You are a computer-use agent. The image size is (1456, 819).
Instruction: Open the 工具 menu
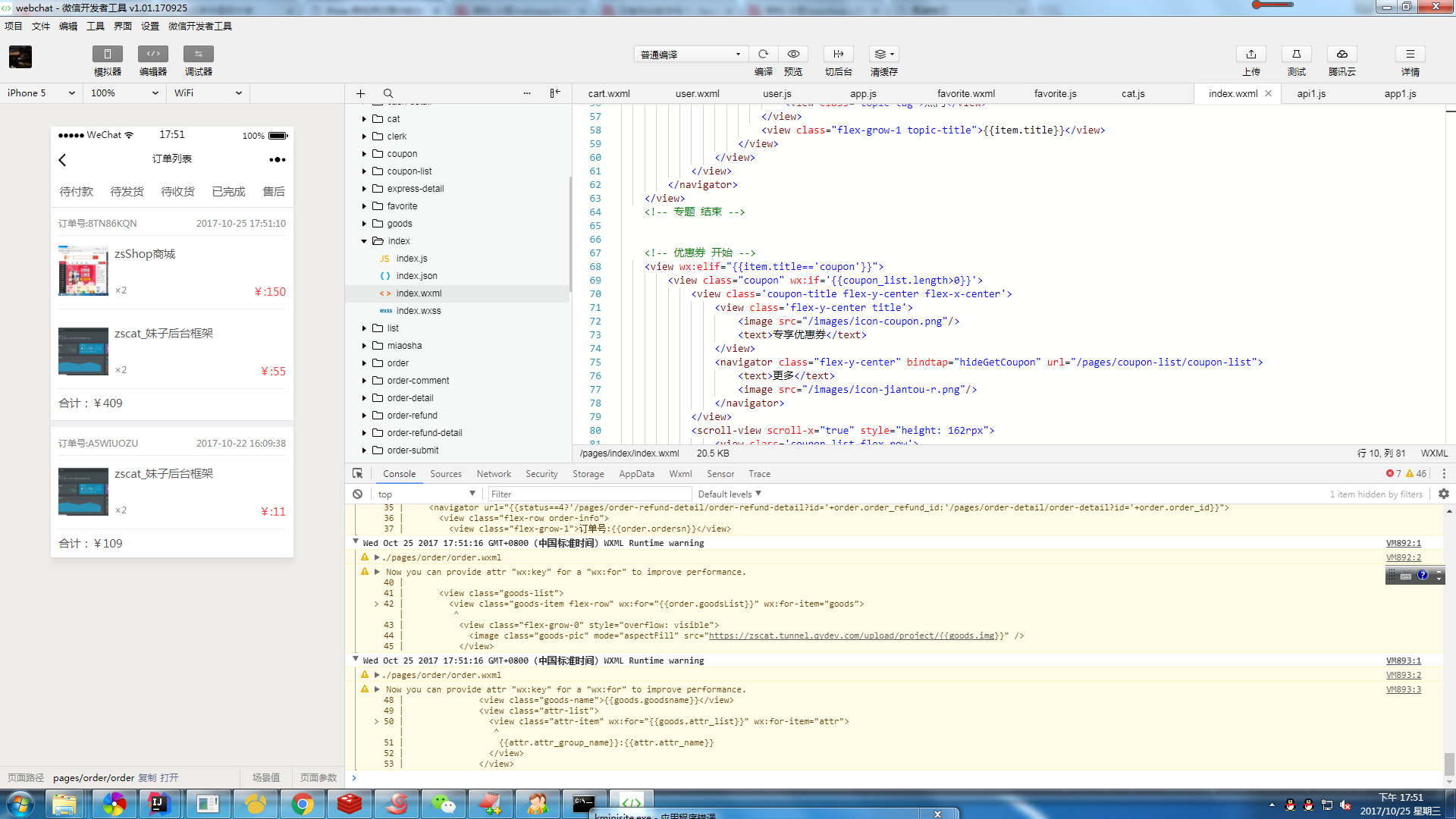[x=95, y=27]
